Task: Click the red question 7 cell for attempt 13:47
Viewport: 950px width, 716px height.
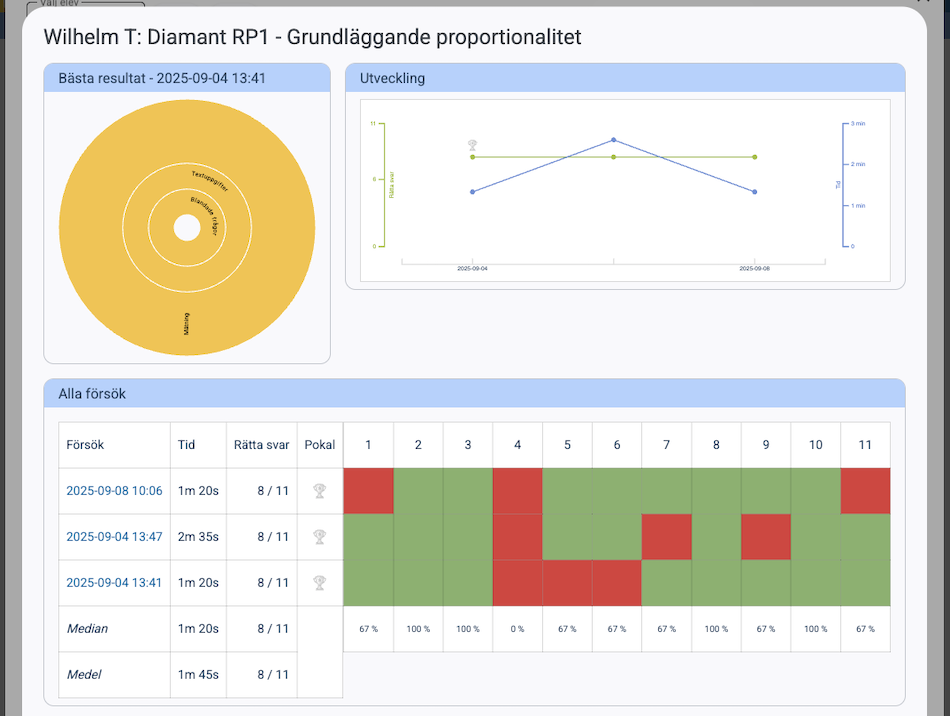Action: point(666,537)
